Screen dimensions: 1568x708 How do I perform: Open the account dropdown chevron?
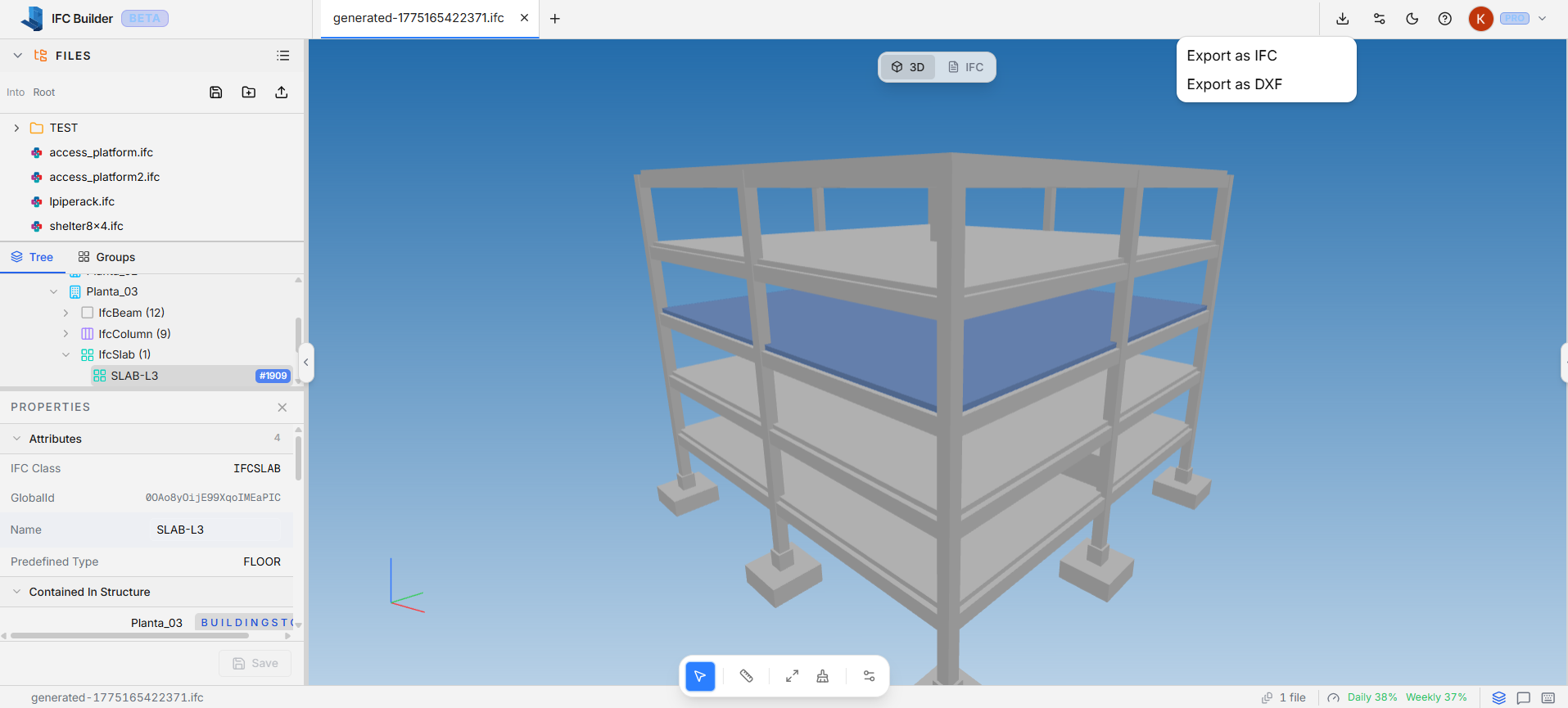(1543, 19)
